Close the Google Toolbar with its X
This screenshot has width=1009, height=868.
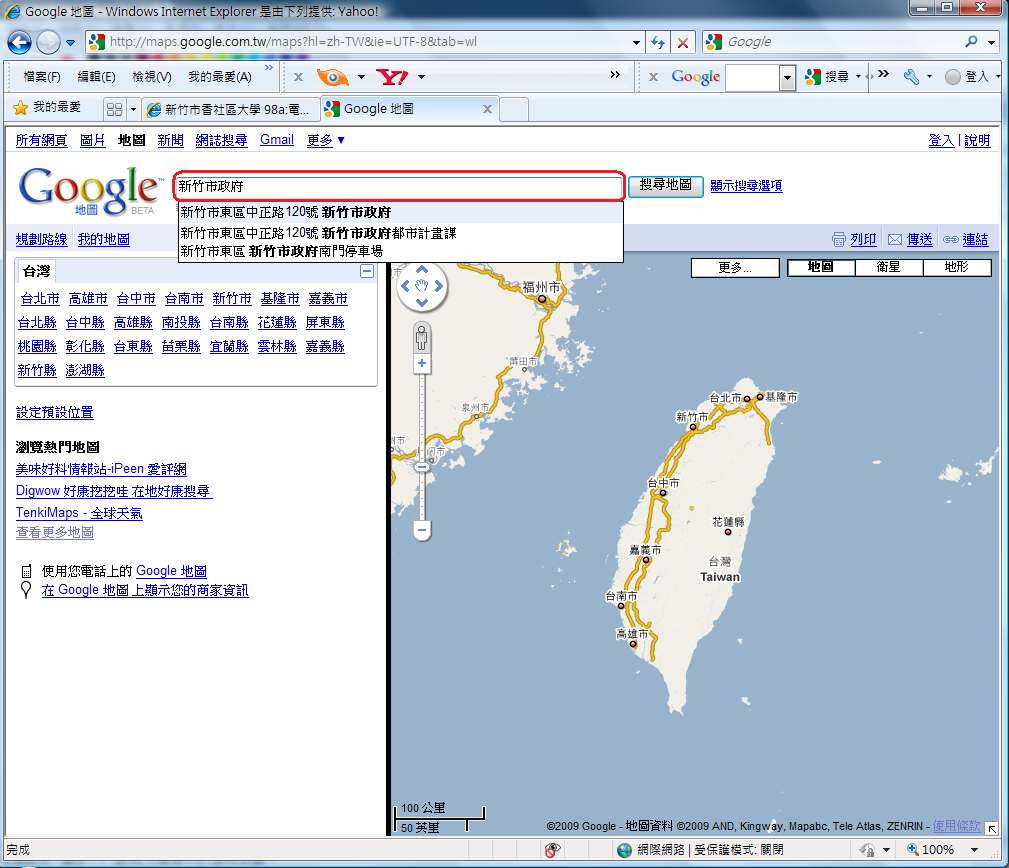653,77
